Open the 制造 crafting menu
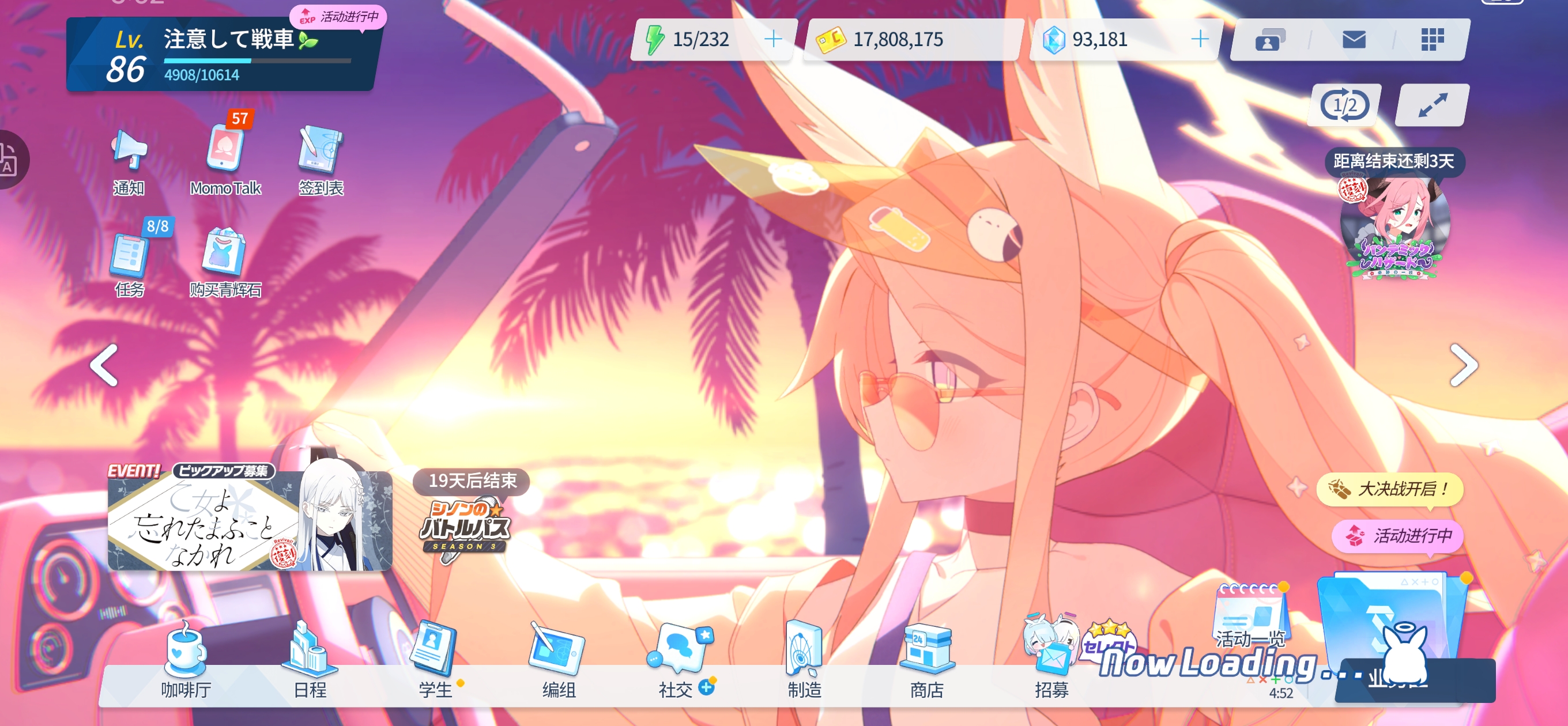The height and width of the screenshot is (726, 1568). click(x=805, y=661)
